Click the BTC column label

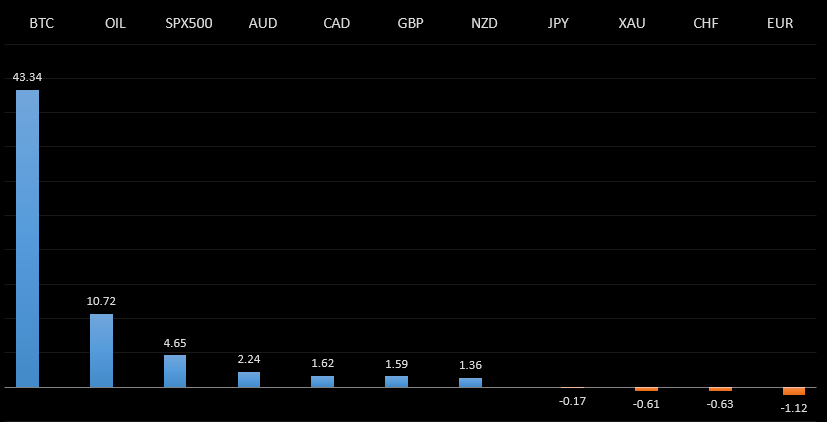41,23
